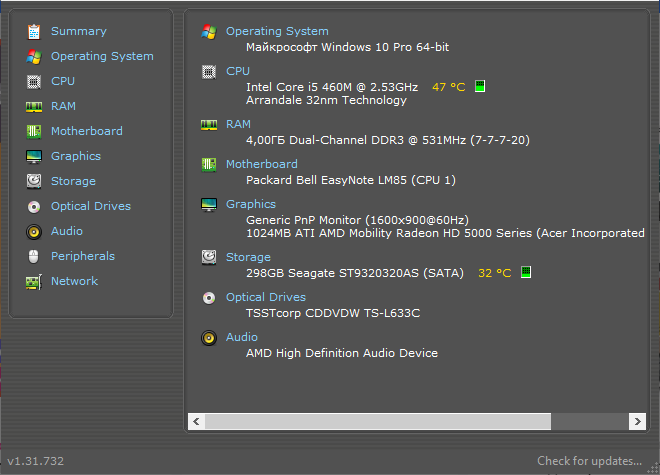Click the Optical Drives disc icon in sidebar

[34, 207]
